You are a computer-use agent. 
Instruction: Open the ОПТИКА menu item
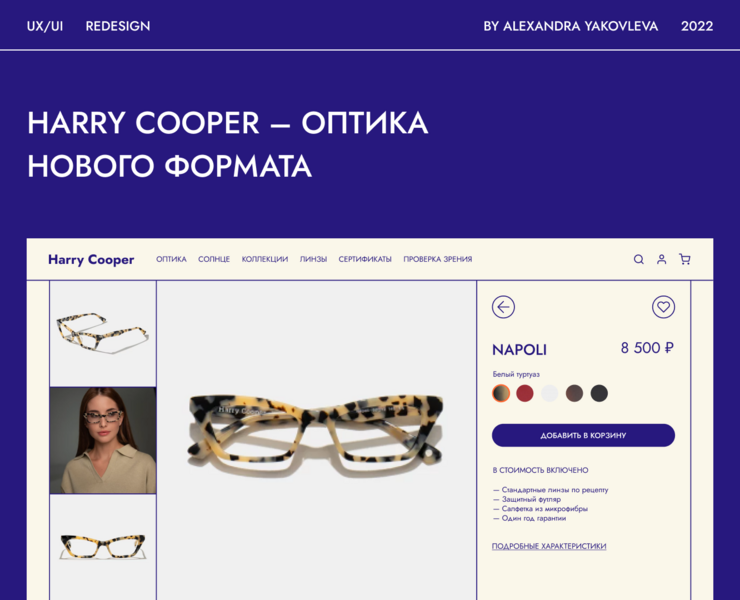tap(171, 259)
